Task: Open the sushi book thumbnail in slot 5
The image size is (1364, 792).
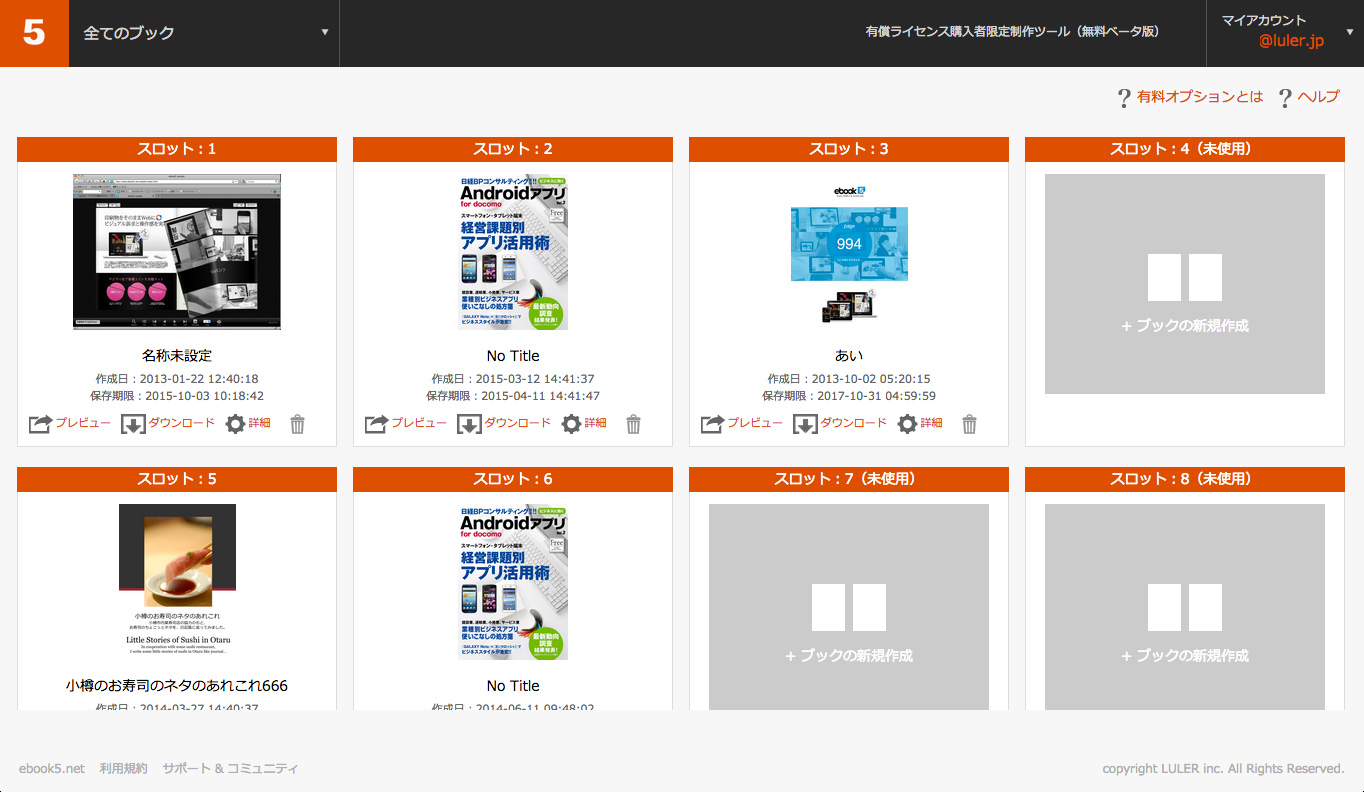Action: (177, 582)
